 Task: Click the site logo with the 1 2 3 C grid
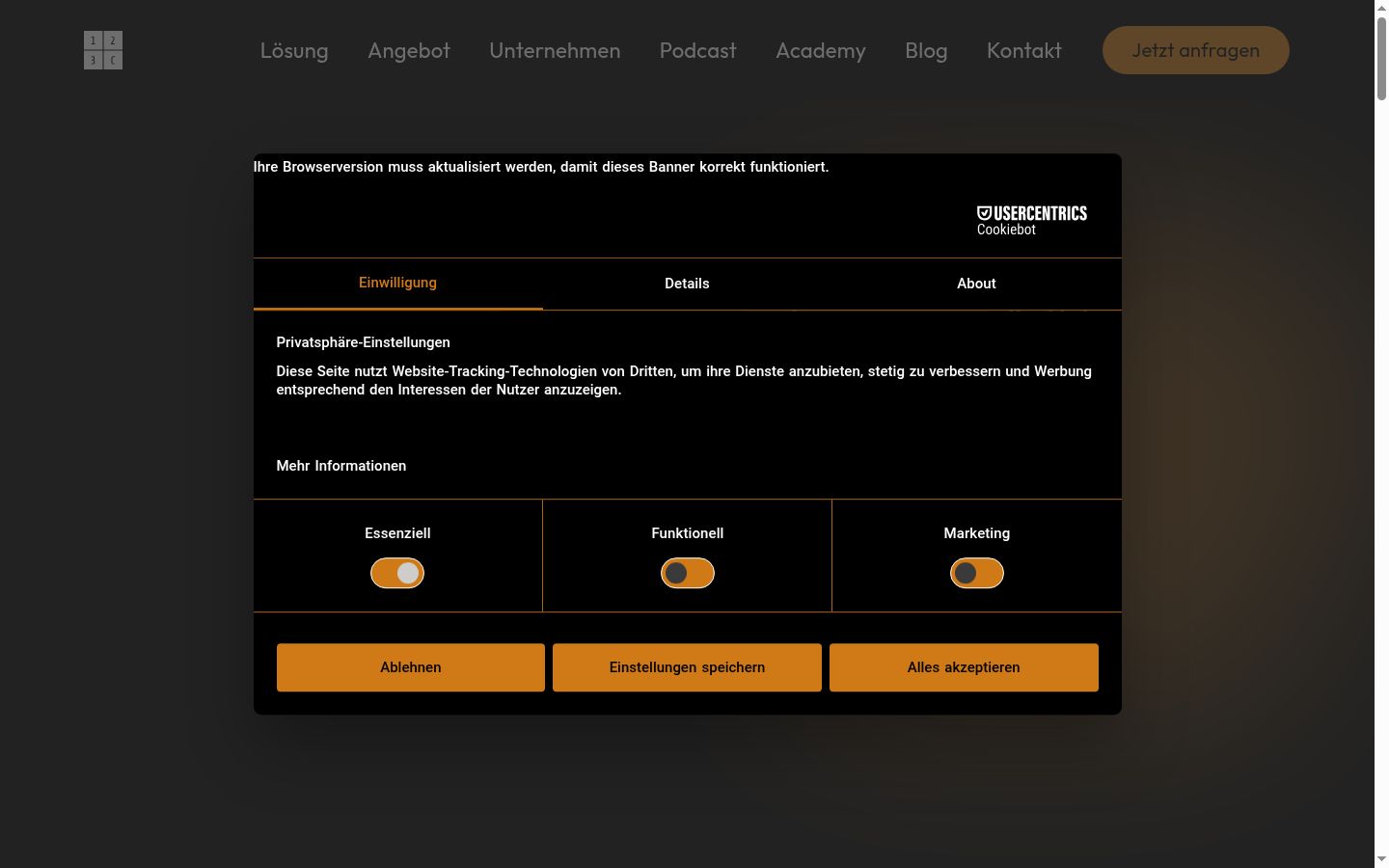(x=103, y=50)
